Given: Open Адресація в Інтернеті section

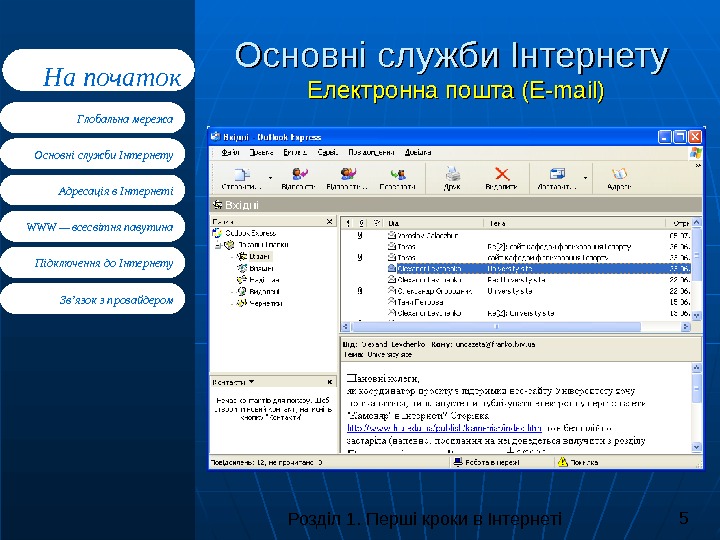Looking at the screenshot, I should (x=93, y=190).
